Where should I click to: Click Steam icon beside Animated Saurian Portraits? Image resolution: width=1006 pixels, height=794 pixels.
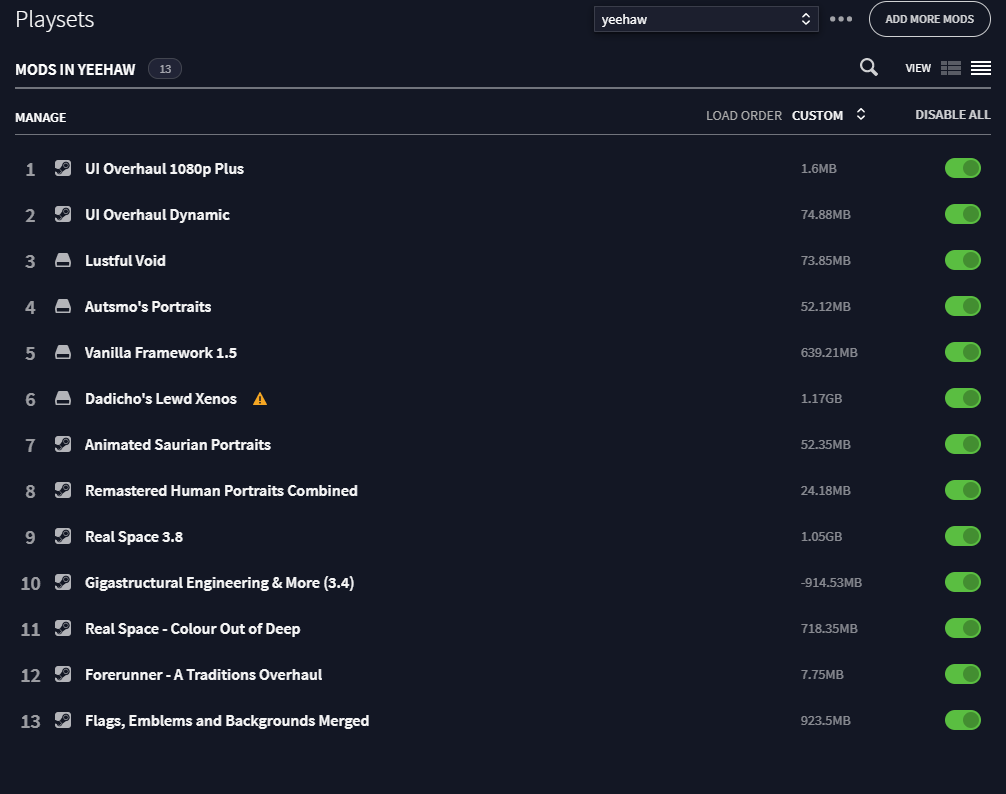click(63, 444)
